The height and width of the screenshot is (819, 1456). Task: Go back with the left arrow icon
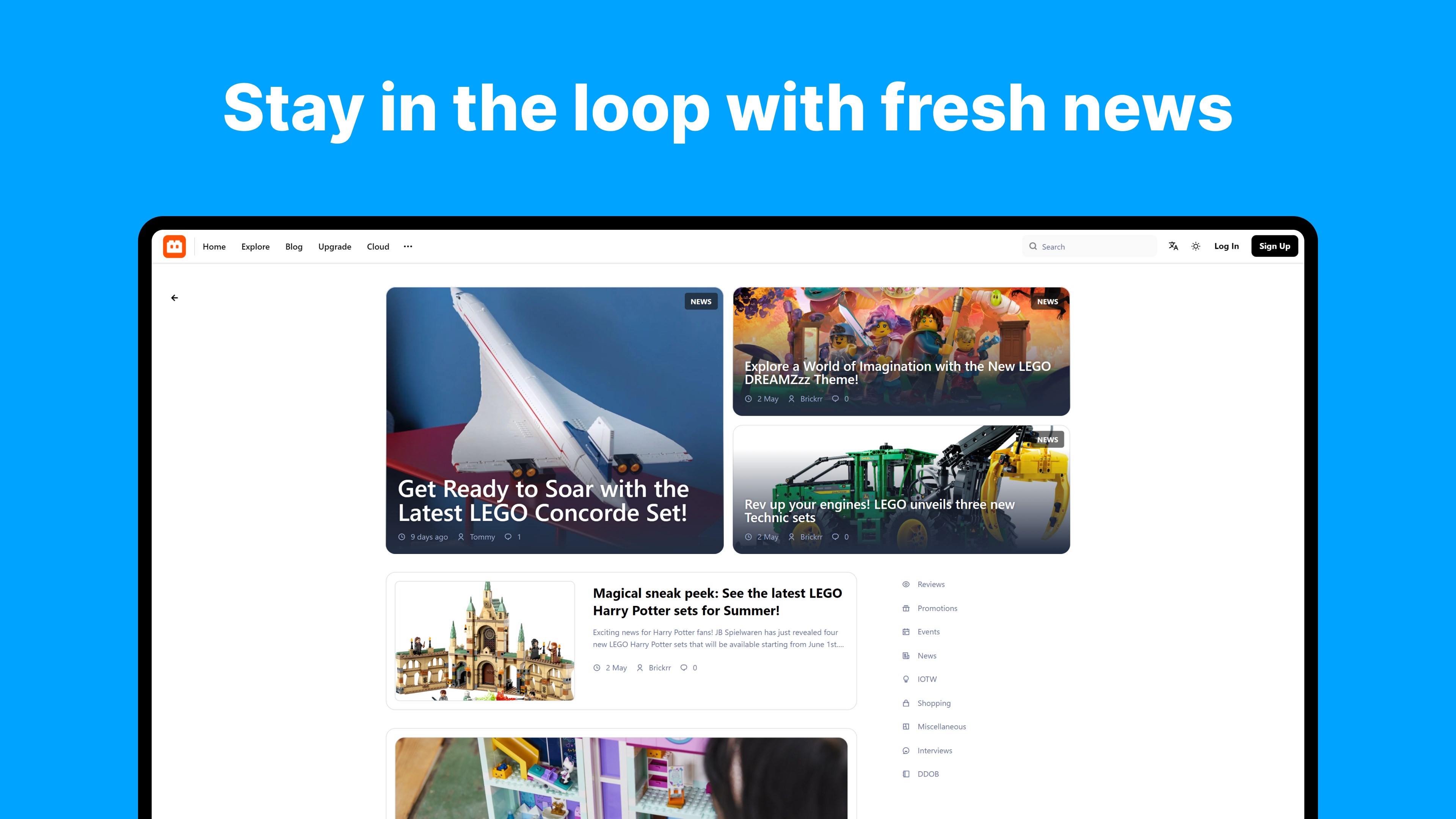(x=175, y=298)
